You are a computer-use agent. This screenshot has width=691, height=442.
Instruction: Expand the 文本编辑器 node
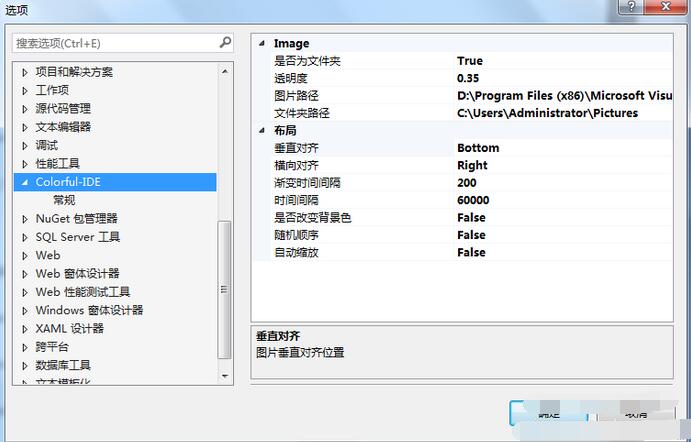tap(25, 127)
